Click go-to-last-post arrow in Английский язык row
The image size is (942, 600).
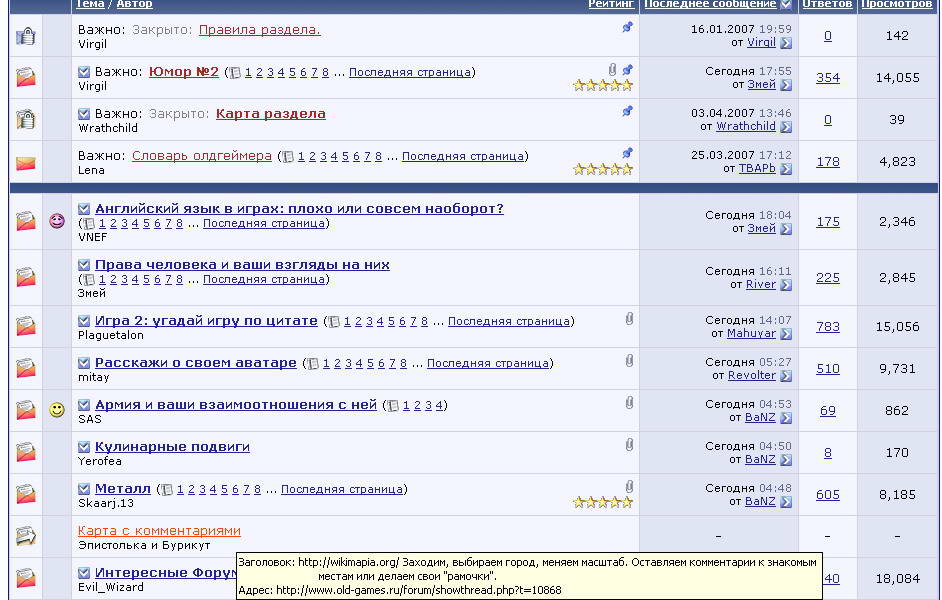(x=786, y=229)
